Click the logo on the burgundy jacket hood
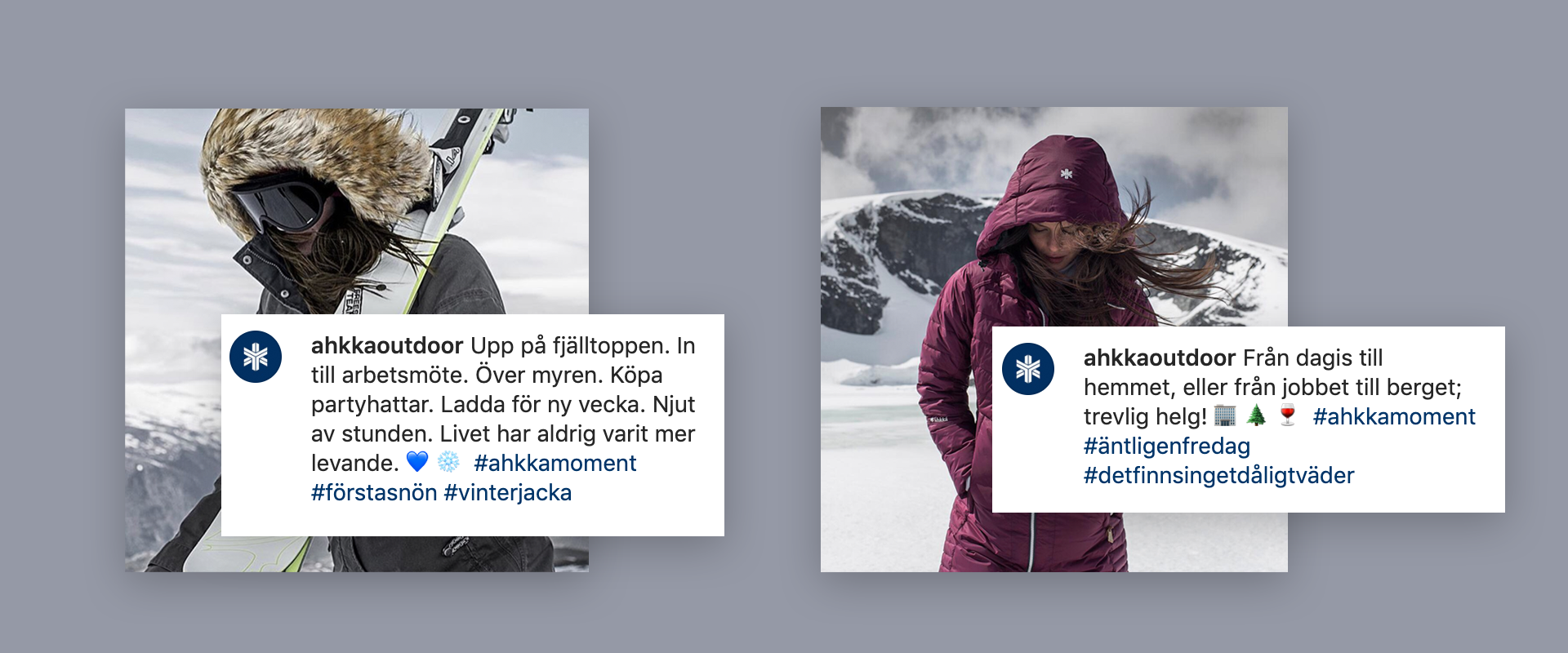 point(1067,174)
